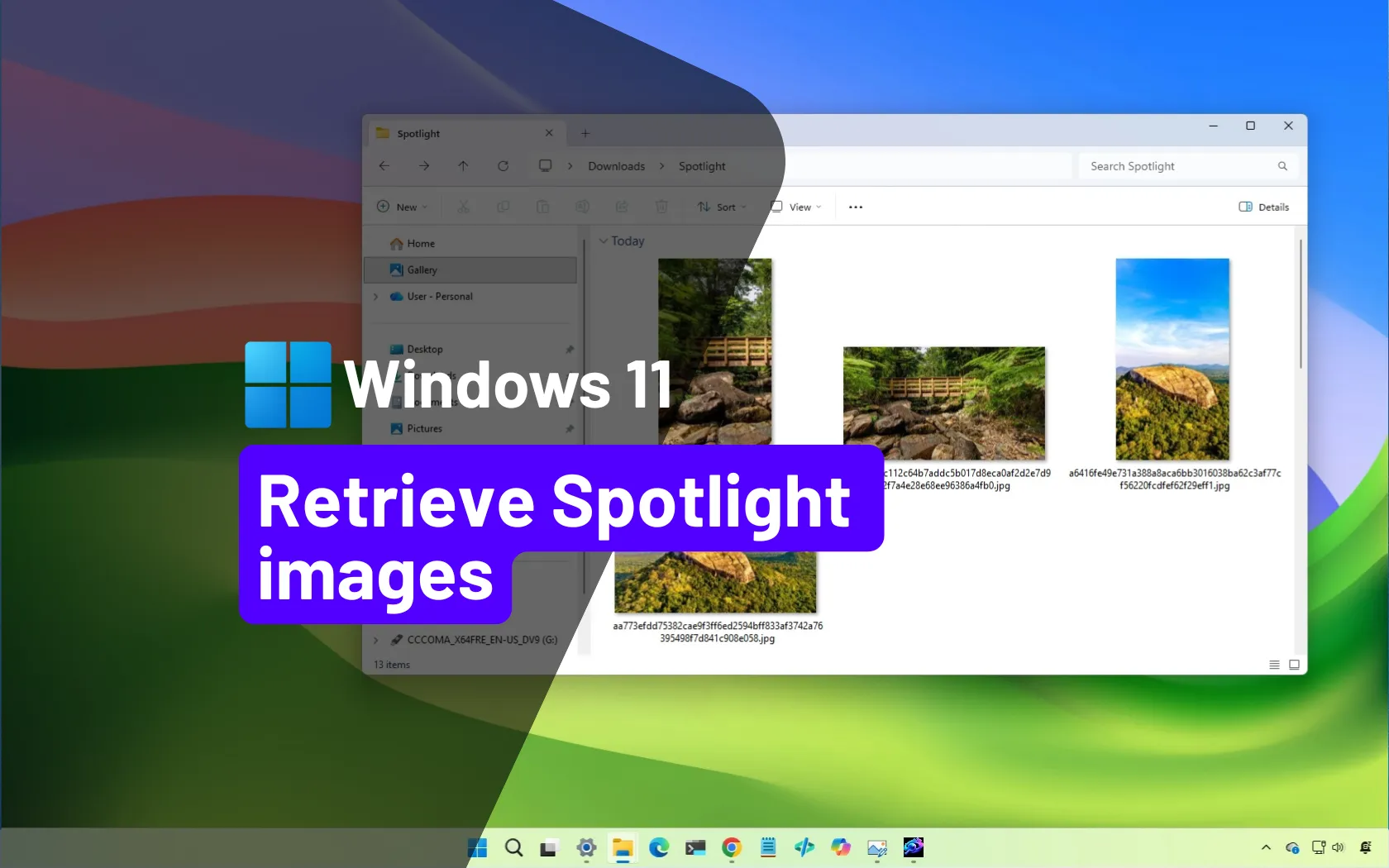Open Notepad from the taskbar
Image resolution: width=1389 pixels, height=868 pixels.
[x=768, y=847]
